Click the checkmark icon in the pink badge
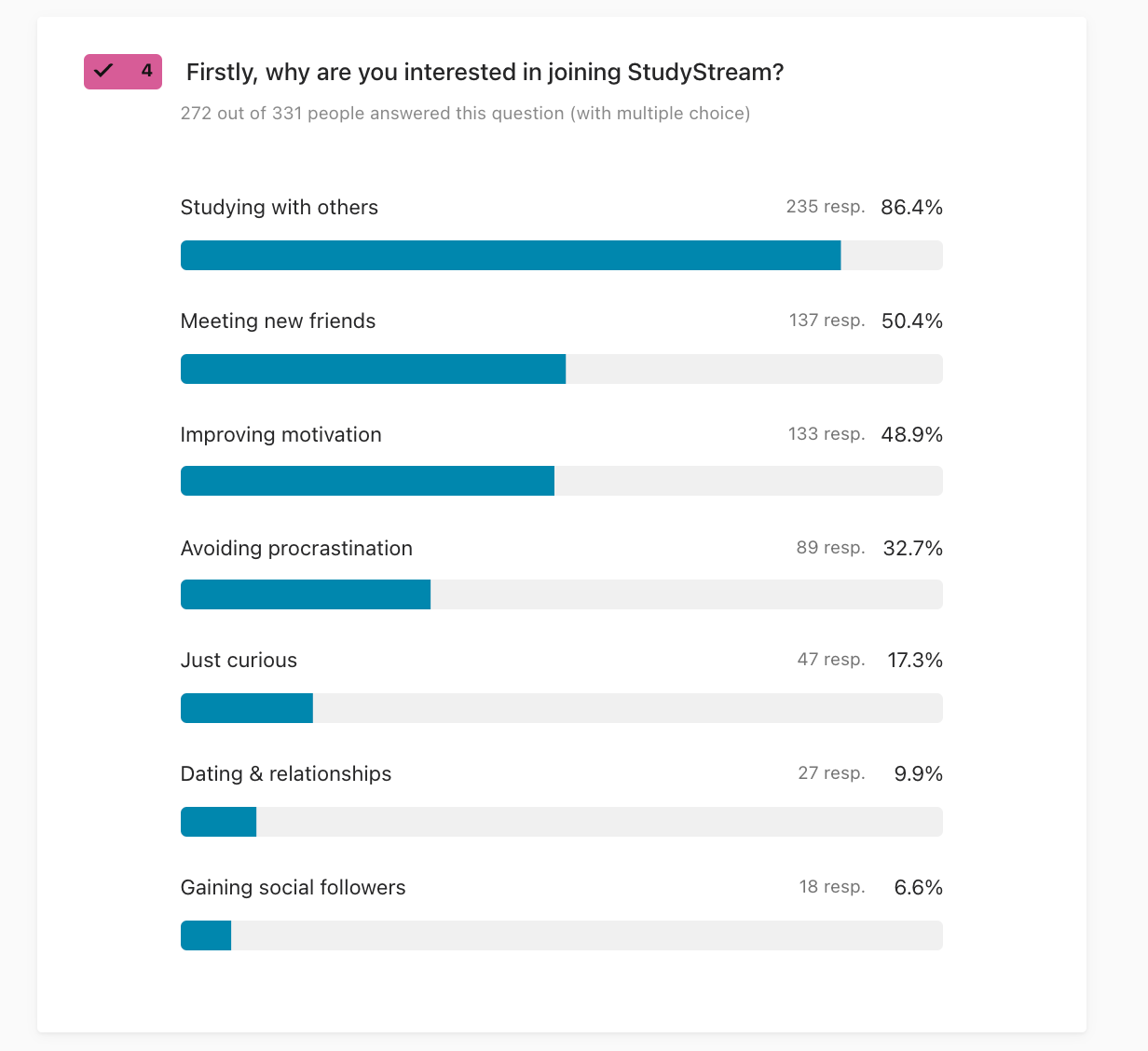1148x1051 pixels. point(103,71)
